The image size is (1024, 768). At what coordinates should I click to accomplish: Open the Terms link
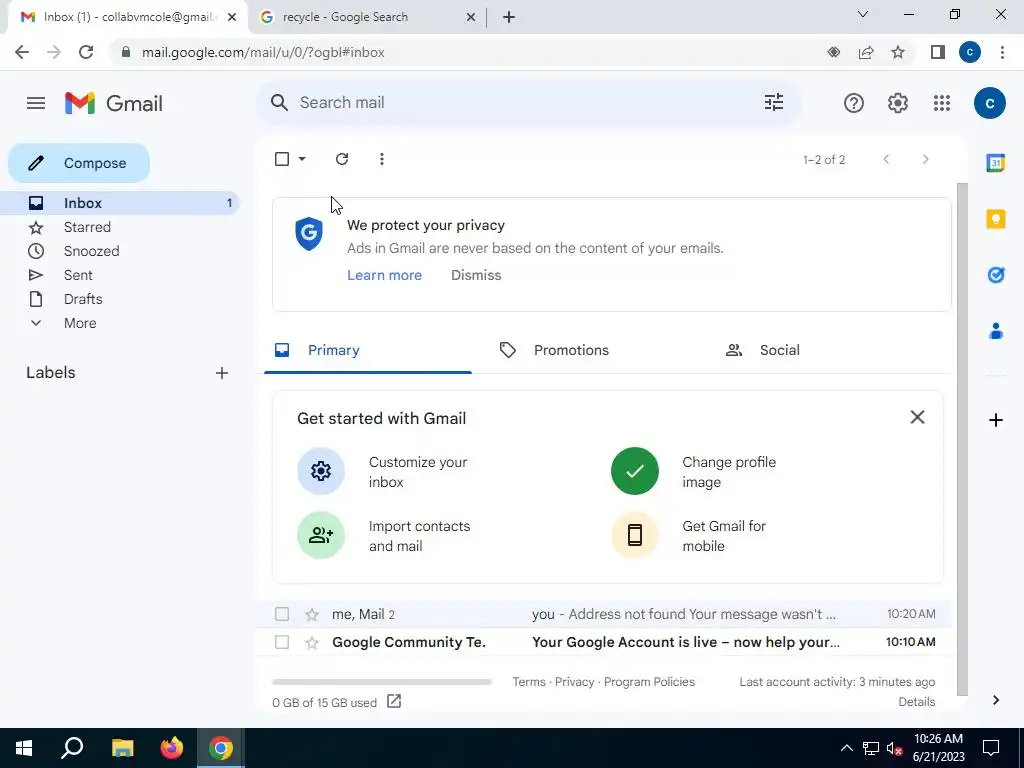(x=529, y=682)
